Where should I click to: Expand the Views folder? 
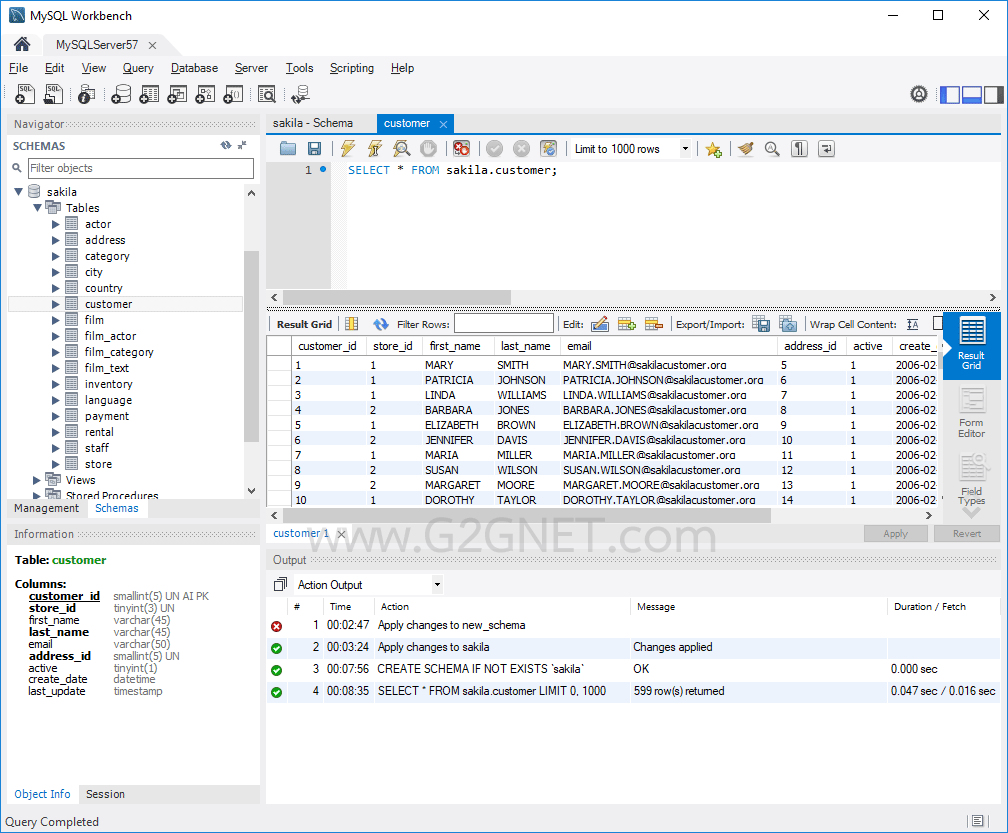coord(37,480)
